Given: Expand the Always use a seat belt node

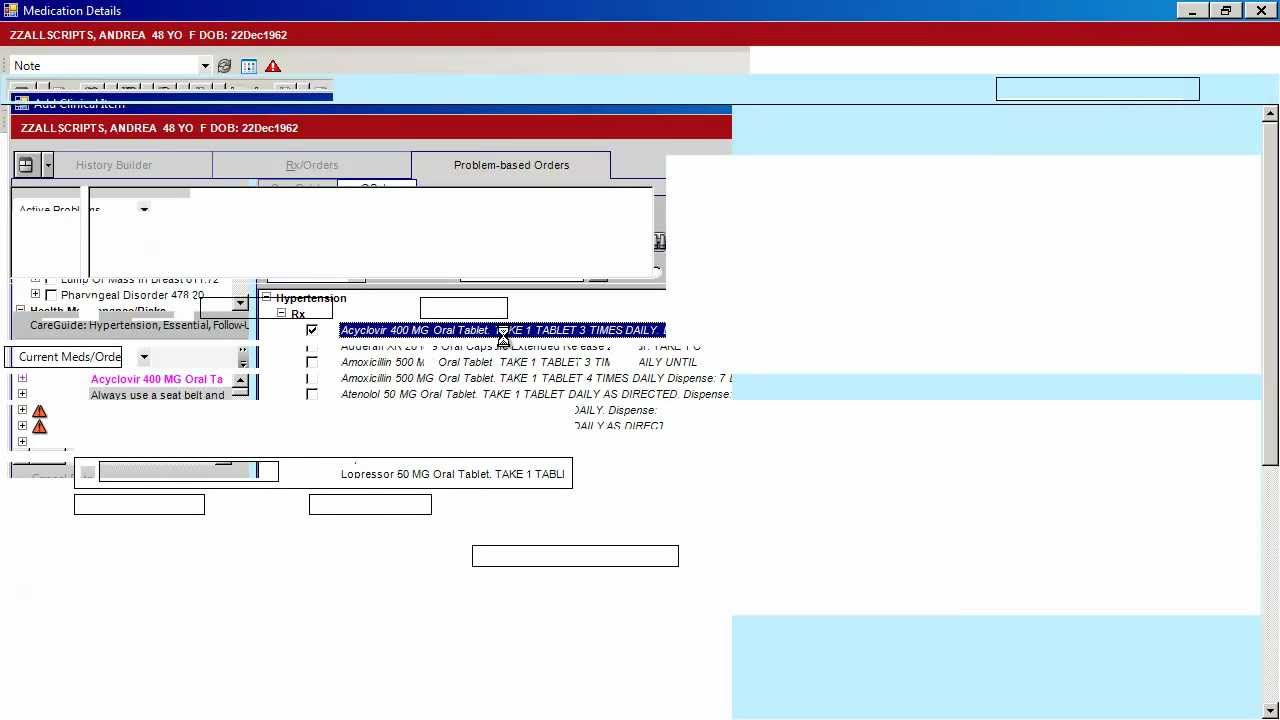Looking at the screenshot, I should 22,394.
